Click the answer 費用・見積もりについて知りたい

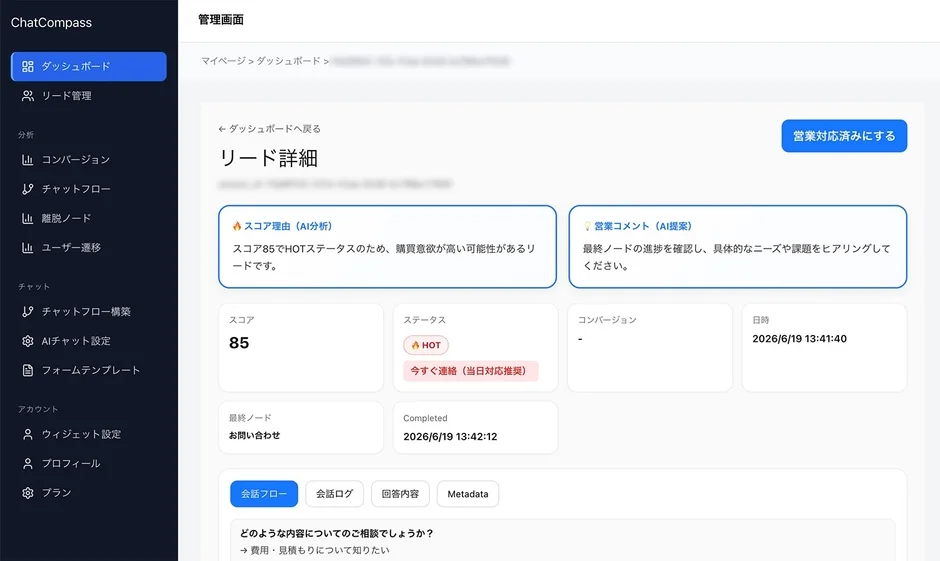(x=320, y=550)
